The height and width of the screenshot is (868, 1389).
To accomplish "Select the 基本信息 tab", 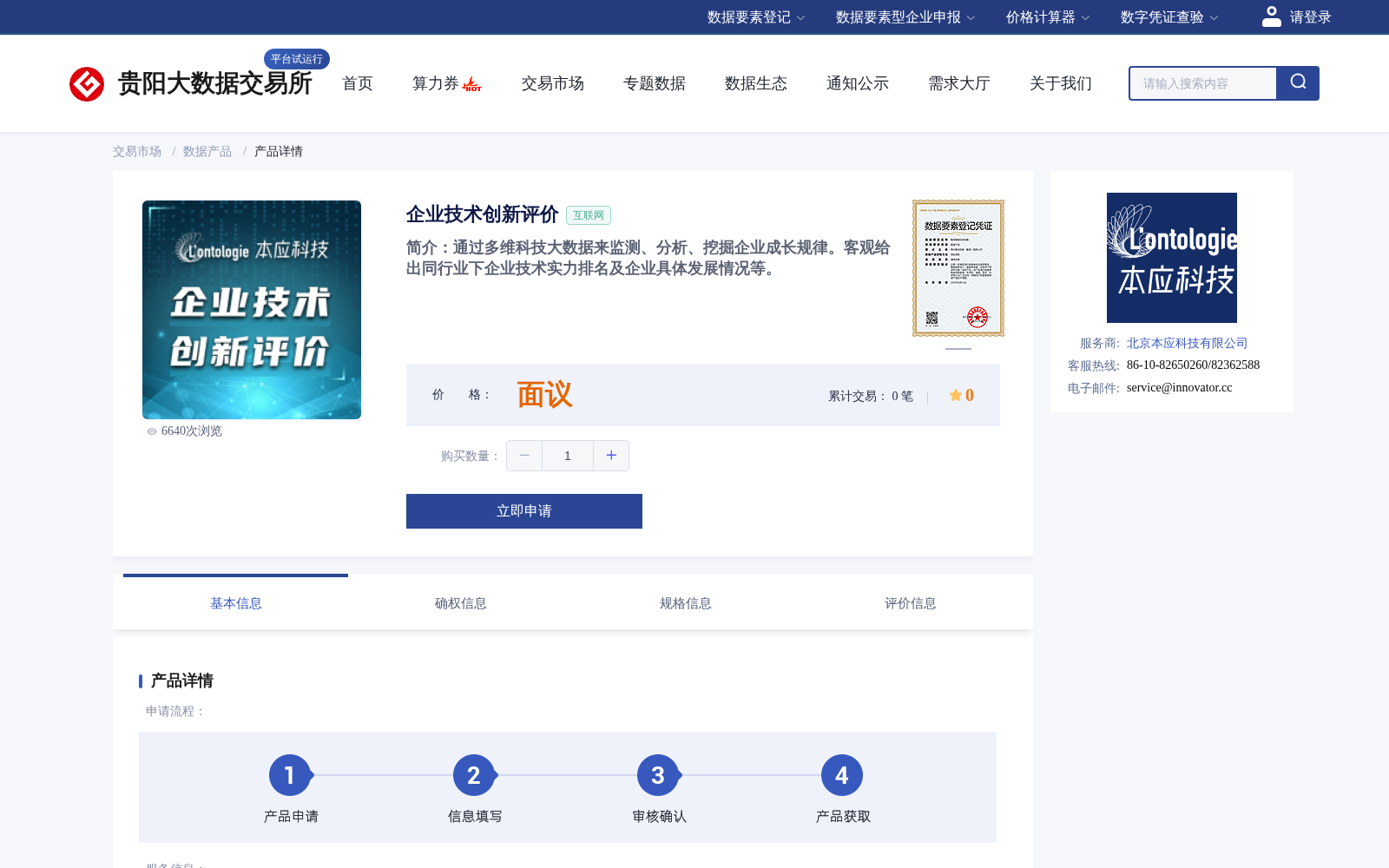I will coord(235,602).
